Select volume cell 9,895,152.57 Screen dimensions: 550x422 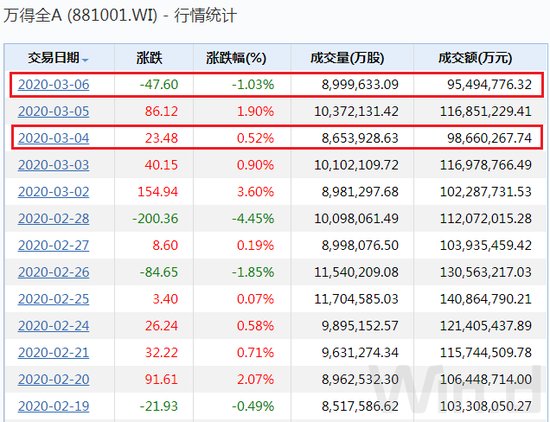tap(360, 326)
